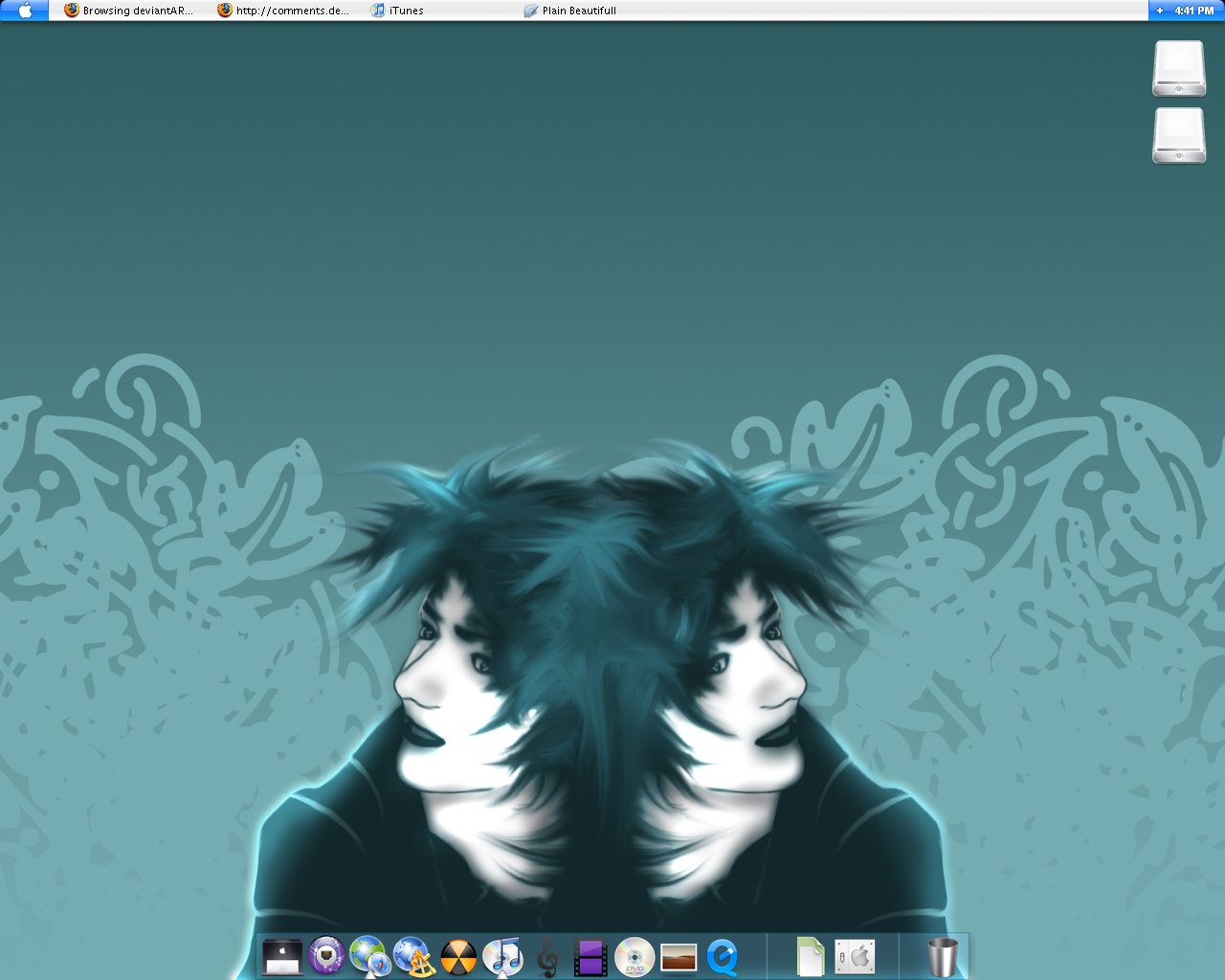
Task: Open System Preferences Apple switch icon
Action: [855, 956]
